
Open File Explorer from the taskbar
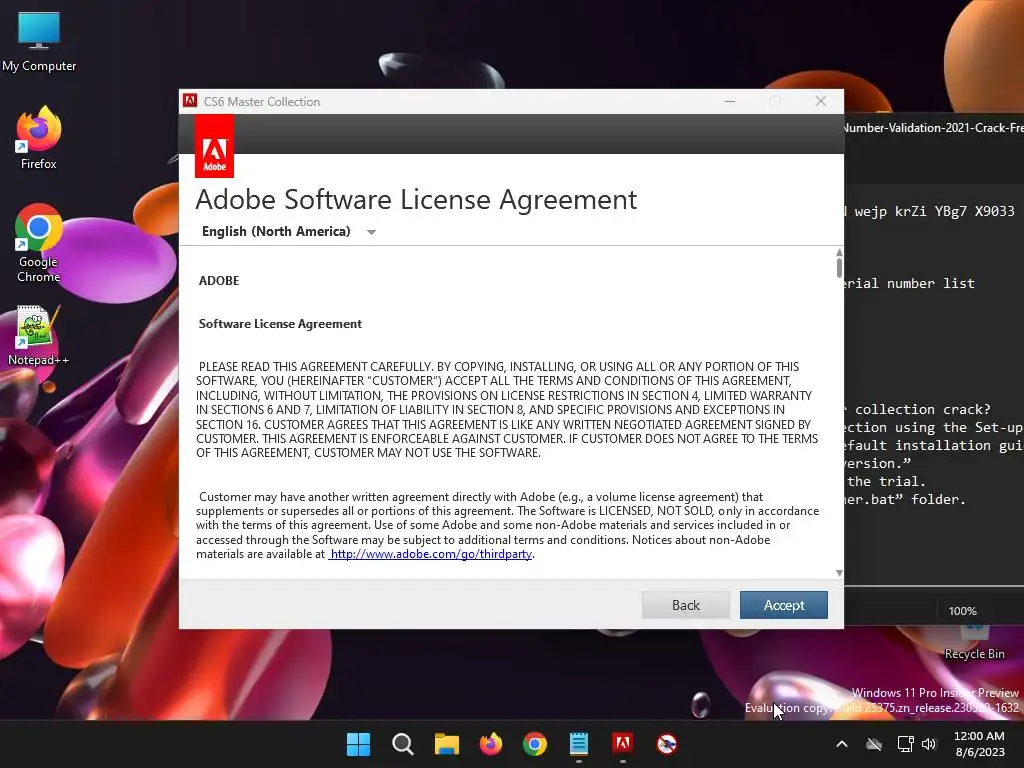(447, 744)
